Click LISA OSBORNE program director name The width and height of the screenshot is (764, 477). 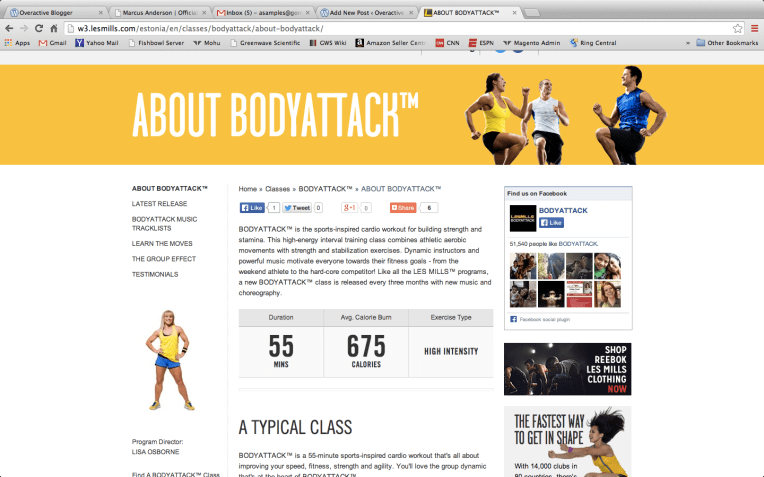pyautogui.click(x=155, y=452)
